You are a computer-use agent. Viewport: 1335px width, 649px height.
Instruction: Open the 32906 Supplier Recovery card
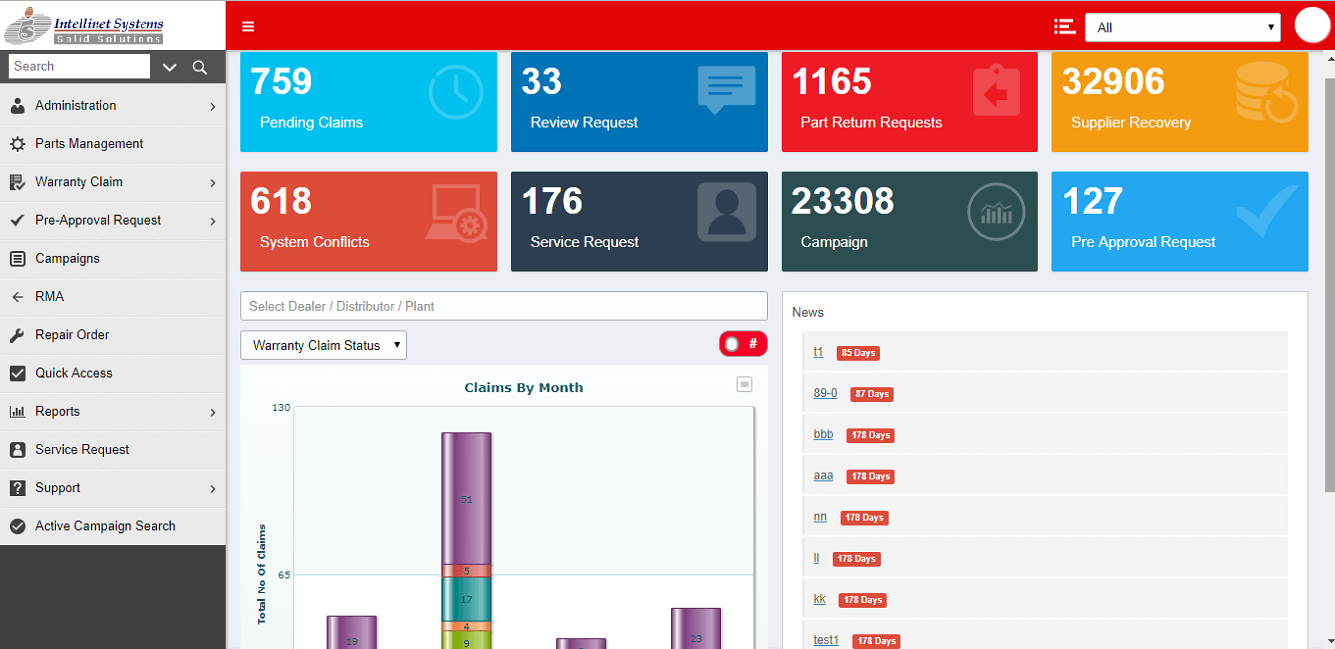coord(1179,101)
